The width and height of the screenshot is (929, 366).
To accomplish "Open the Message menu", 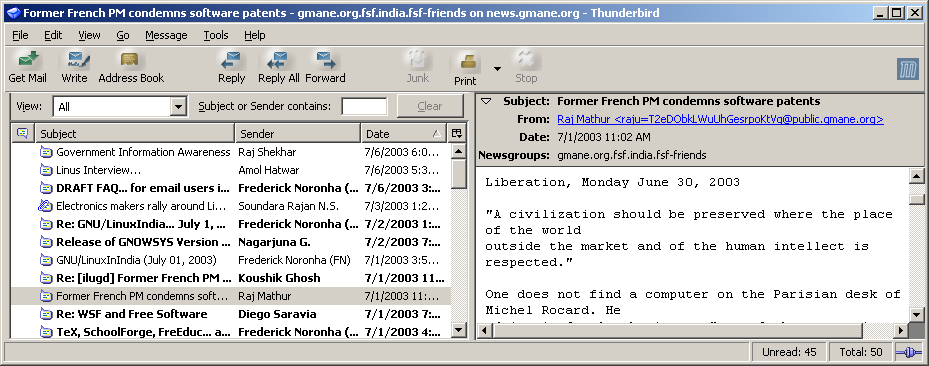I will click(166, 35).
